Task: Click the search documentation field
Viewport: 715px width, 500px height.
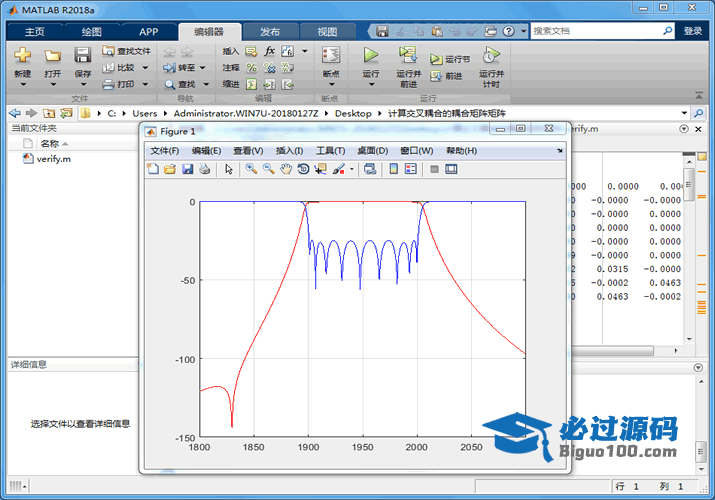Action: click(596, 31)
